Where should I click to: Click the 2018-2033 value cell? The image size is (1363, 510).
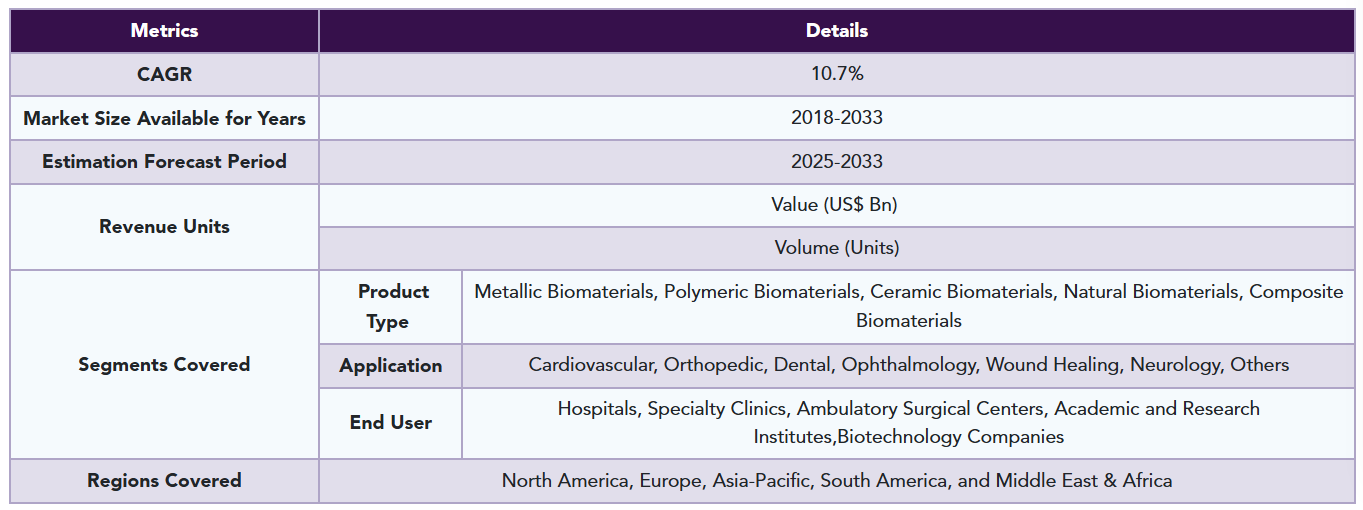click(837, 118)
